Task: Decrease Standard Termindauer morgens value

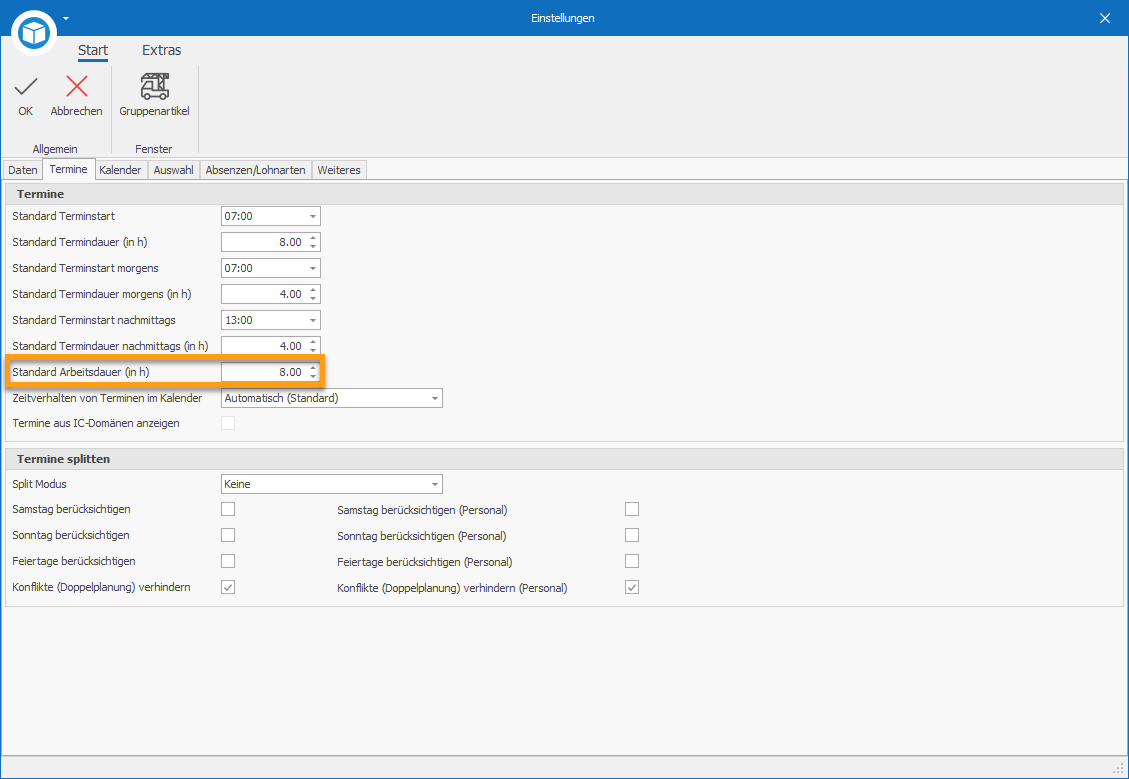Action: coord(312,298)
